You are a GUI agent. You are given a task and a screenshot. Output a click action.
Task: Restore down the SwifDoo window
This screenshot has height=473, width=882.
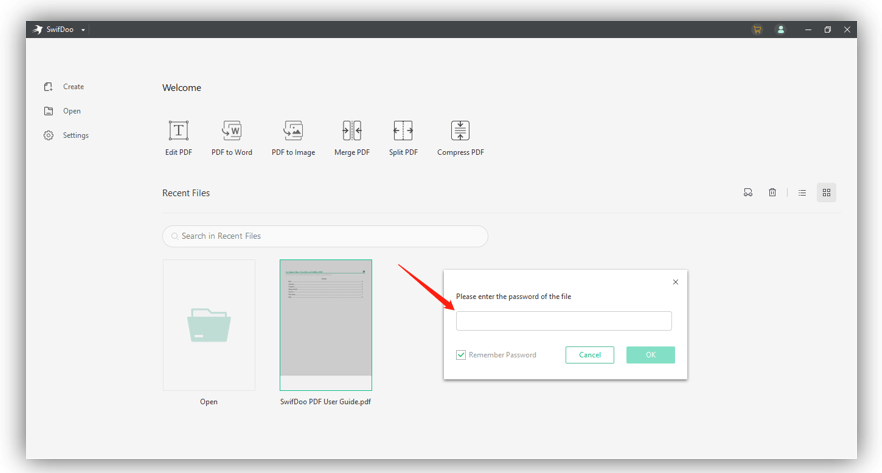[x=827, y=30]
